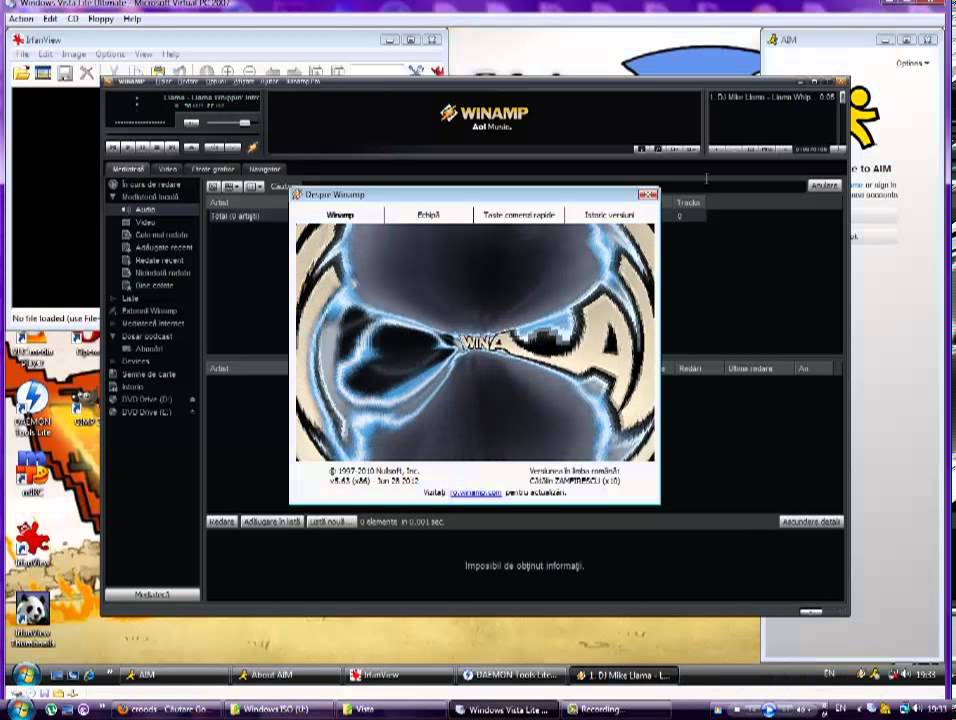The height and width of the screenshot is (720, 956).
Task: Open the 'Taste comenzi rapide' tab
Action: point(519,215)
